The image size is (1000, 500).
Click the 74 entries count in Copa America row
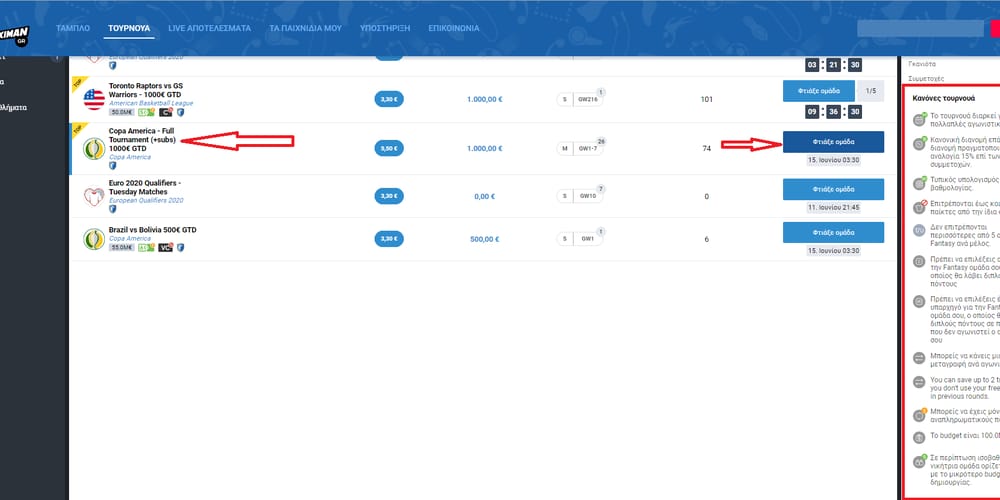click(707, 149)
